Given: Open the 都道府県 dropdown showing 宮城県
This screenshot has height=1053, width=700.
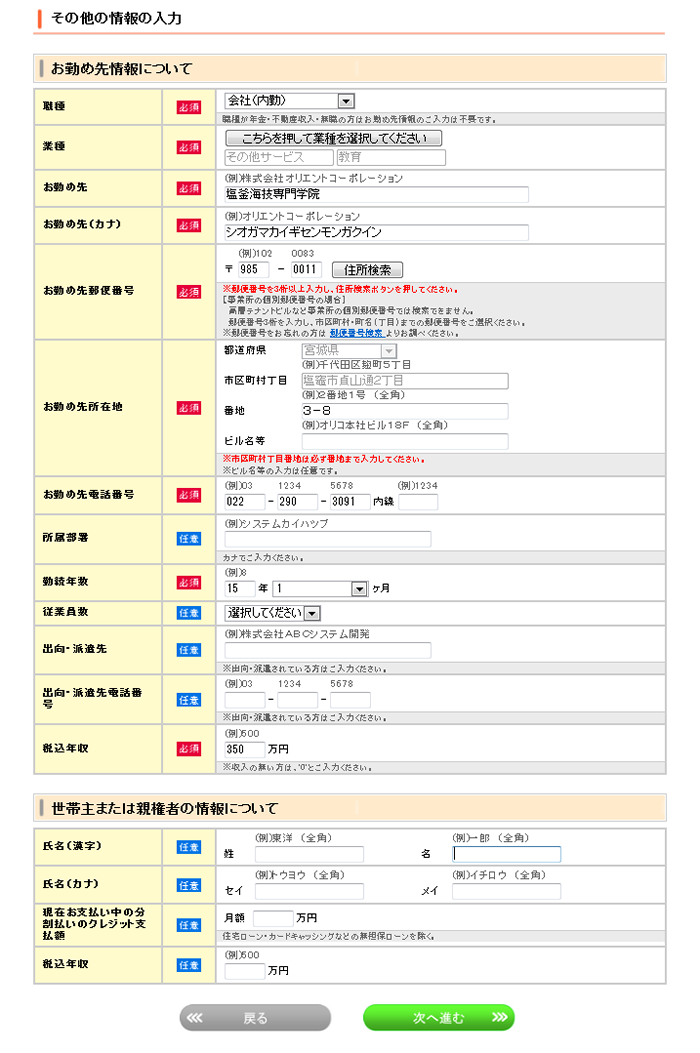Looking at the screenshot, I should click(349, 351).
